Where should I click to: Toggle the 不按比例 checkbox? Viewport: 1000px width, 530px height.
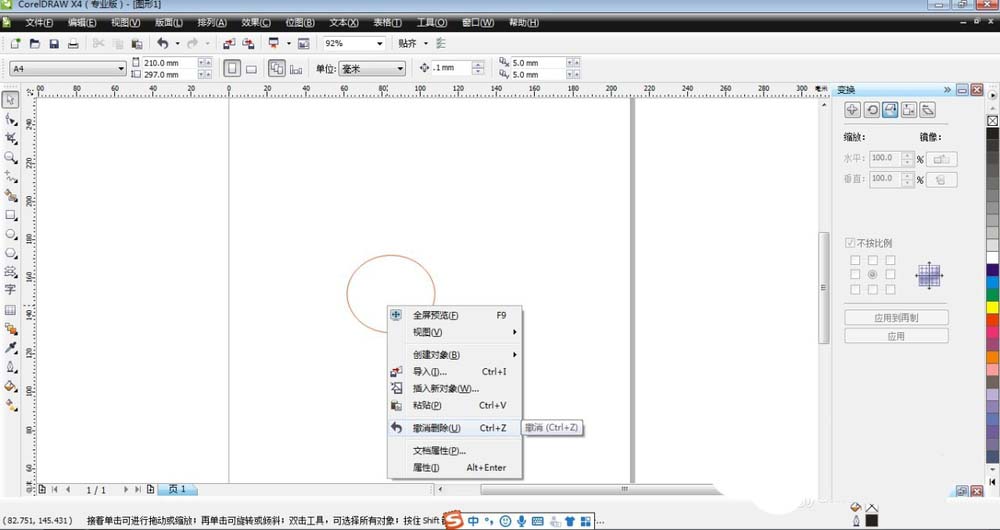click(x=851, y=243)
